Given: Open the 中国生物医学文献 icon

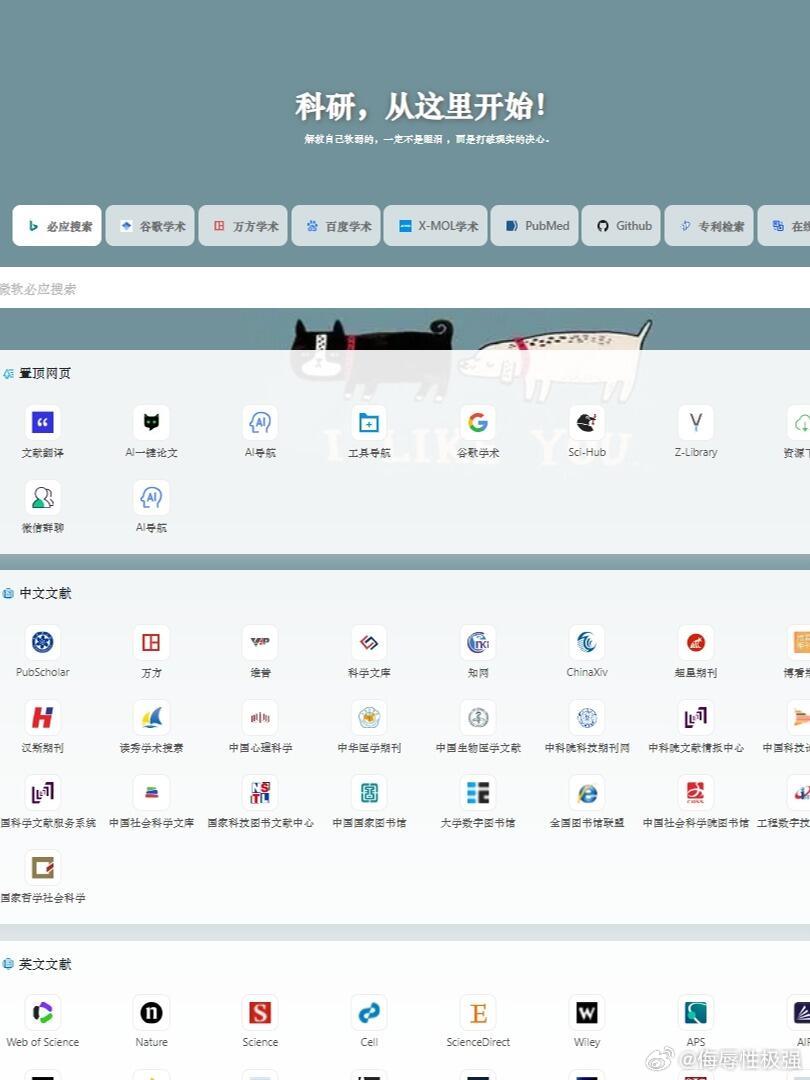Looking at the screenshot, I should (x=478, y=717).
